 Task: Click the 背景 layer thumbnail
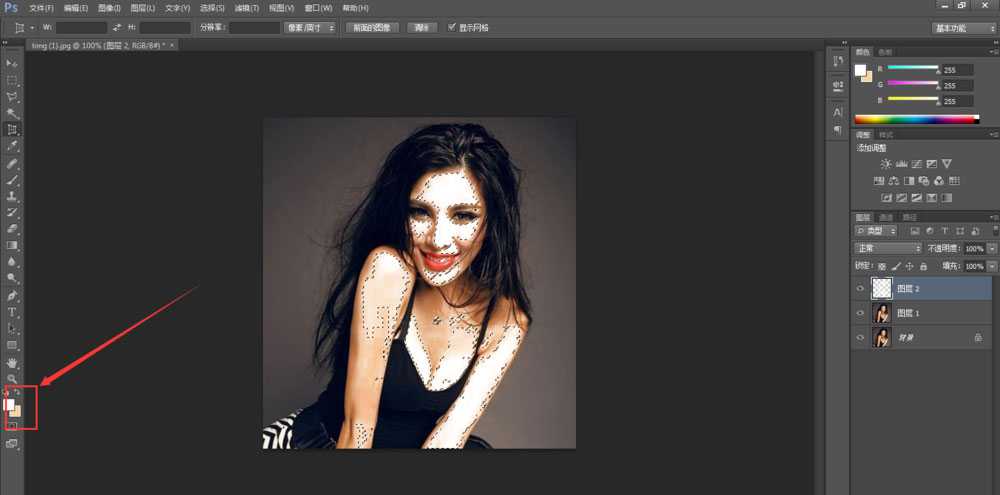(x=882, y=338)
